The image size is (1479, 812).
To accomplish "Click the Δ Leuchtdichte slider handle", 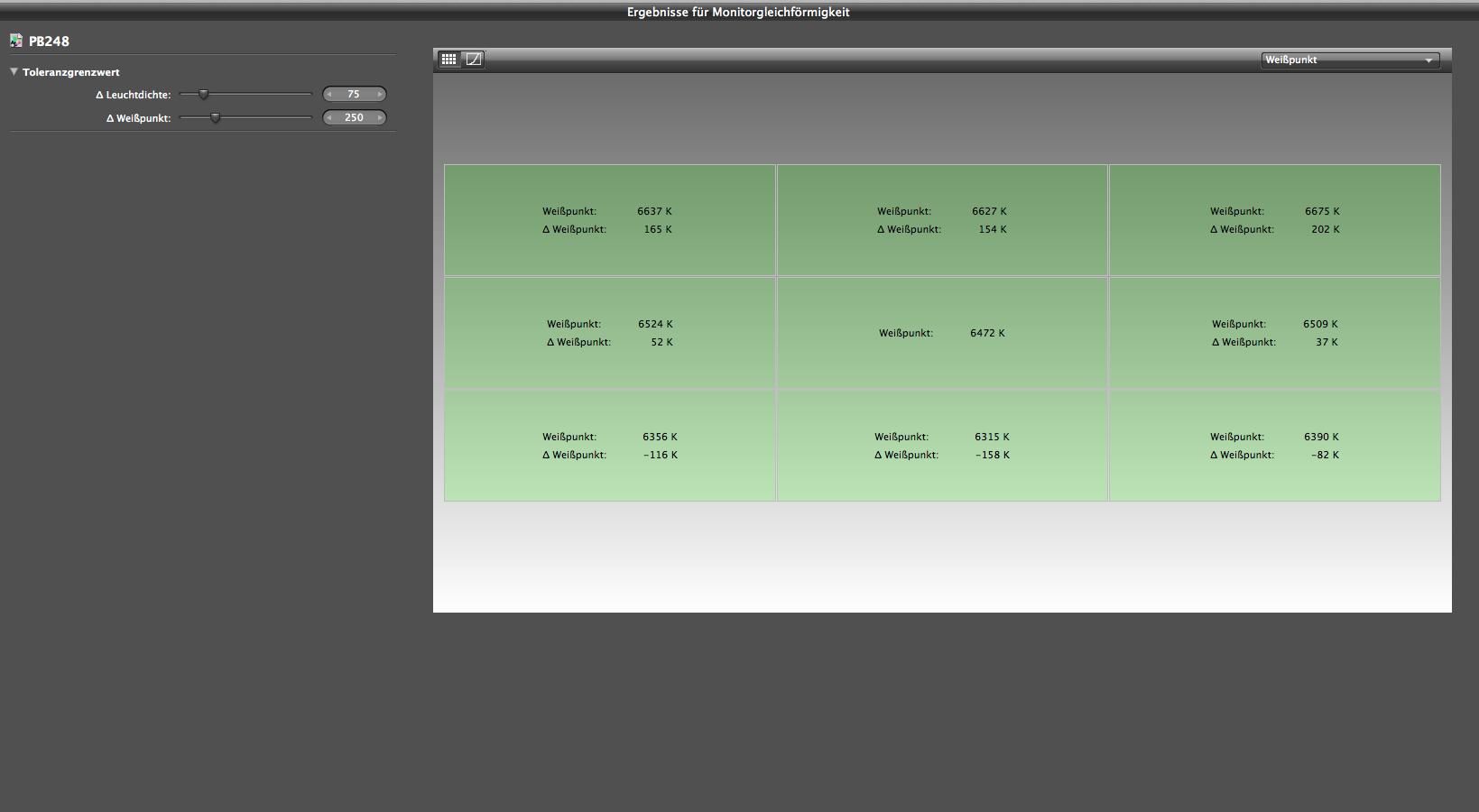I will click(204, 95).
